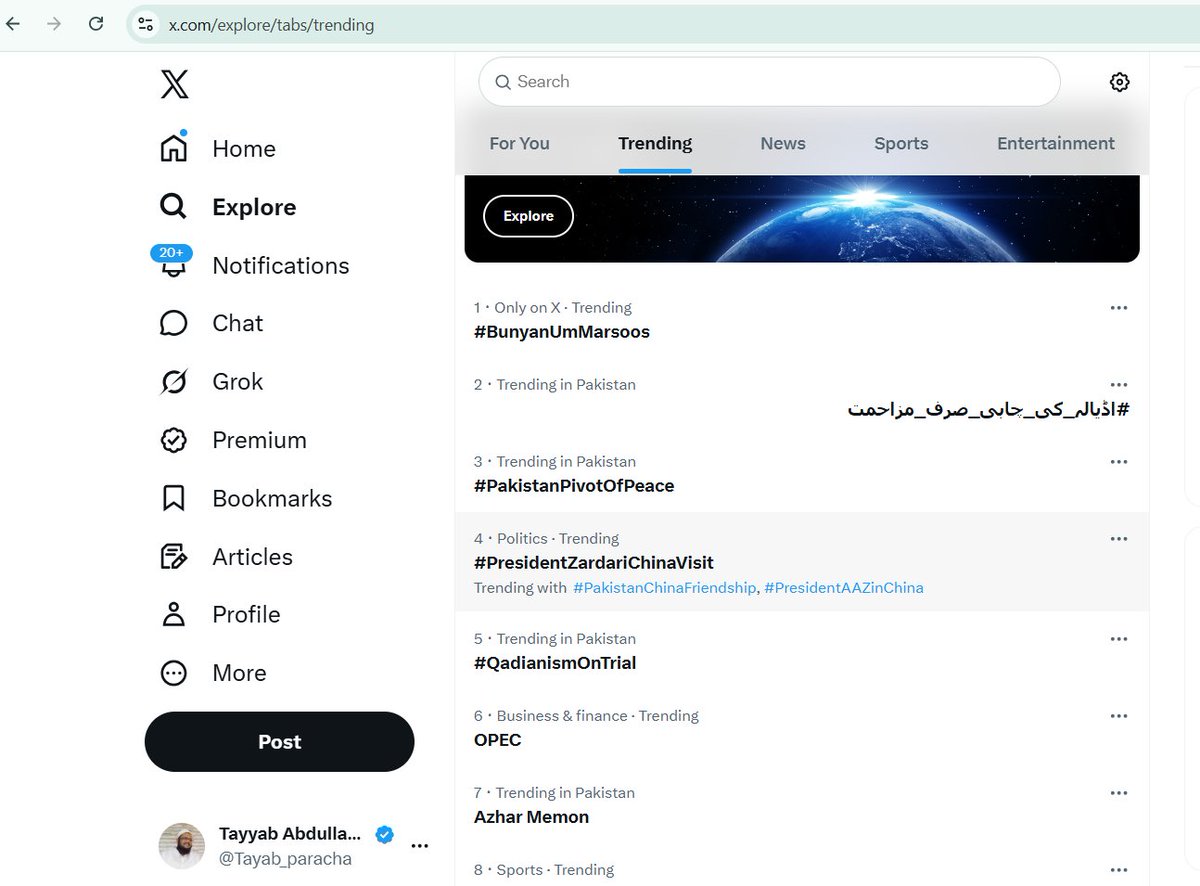
Task: Click the blue verified badge beside Tayyab Abdulla
Action: pyautogui.click(x=384, y=834)
